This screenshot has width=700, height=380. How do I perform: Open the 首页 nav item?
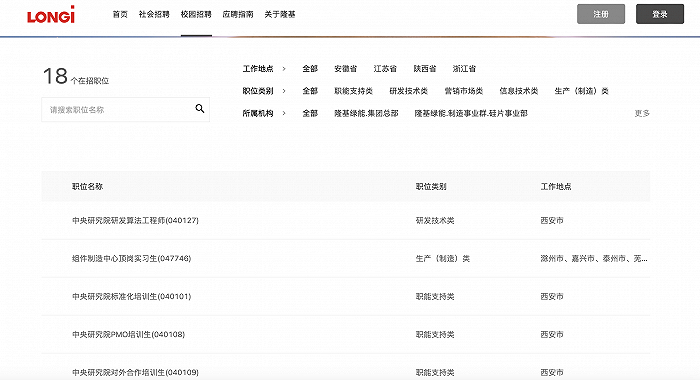click(x=120, y=14)
